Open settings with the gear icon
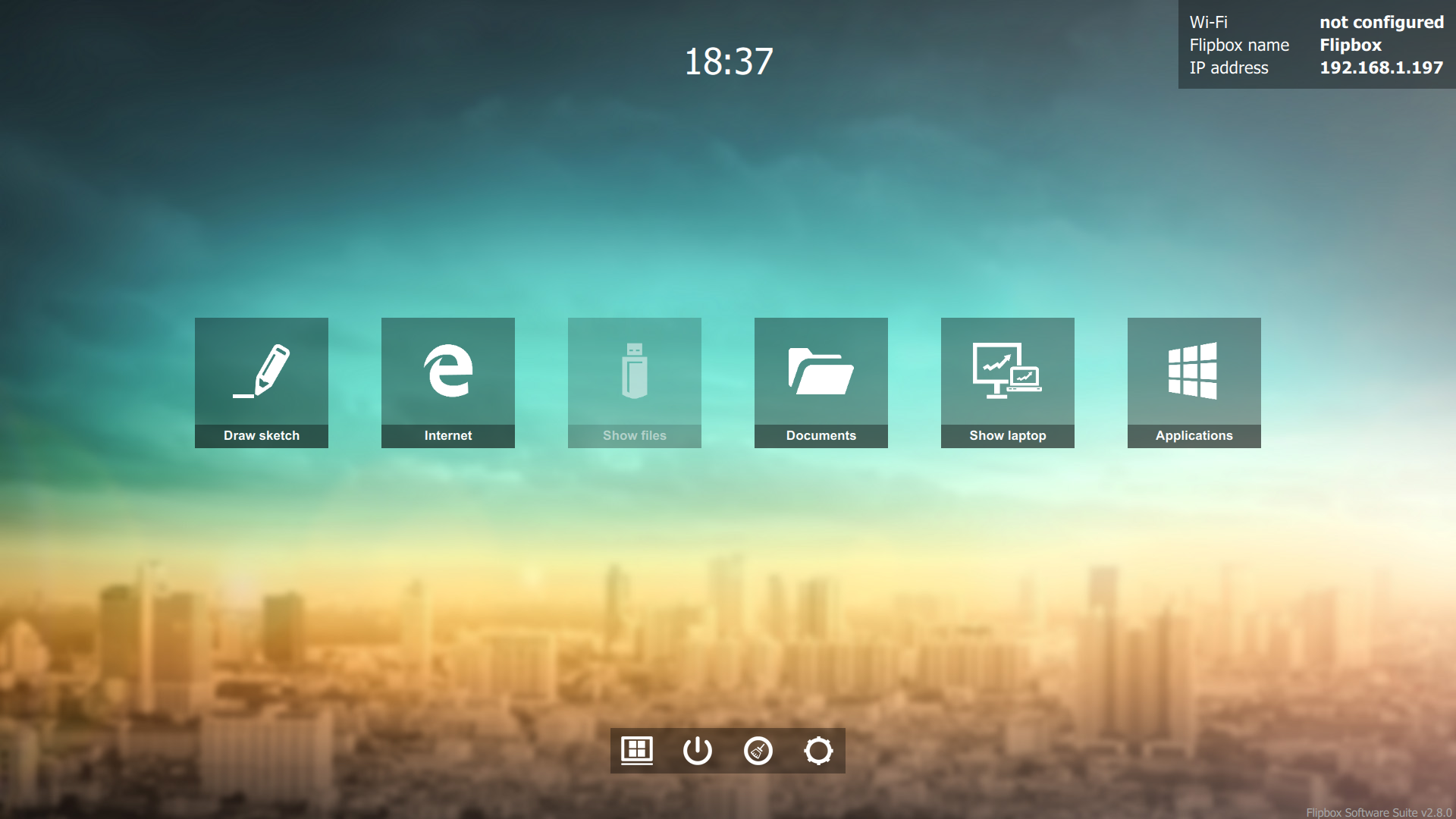Image resolution: width=1456 pixels, height=819 pixels. (818, 751)
